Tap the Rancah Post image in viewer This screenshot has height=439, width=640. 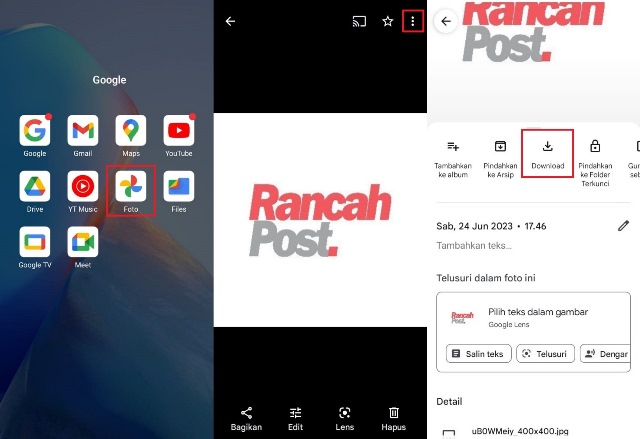[x=320, y=220]
